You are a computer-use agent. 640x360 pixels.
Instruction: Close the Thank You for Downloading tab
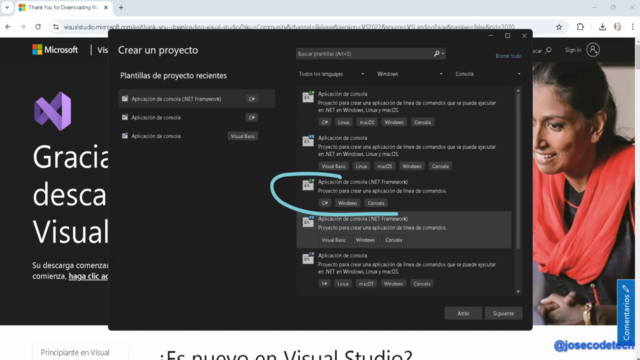[106, 7]
